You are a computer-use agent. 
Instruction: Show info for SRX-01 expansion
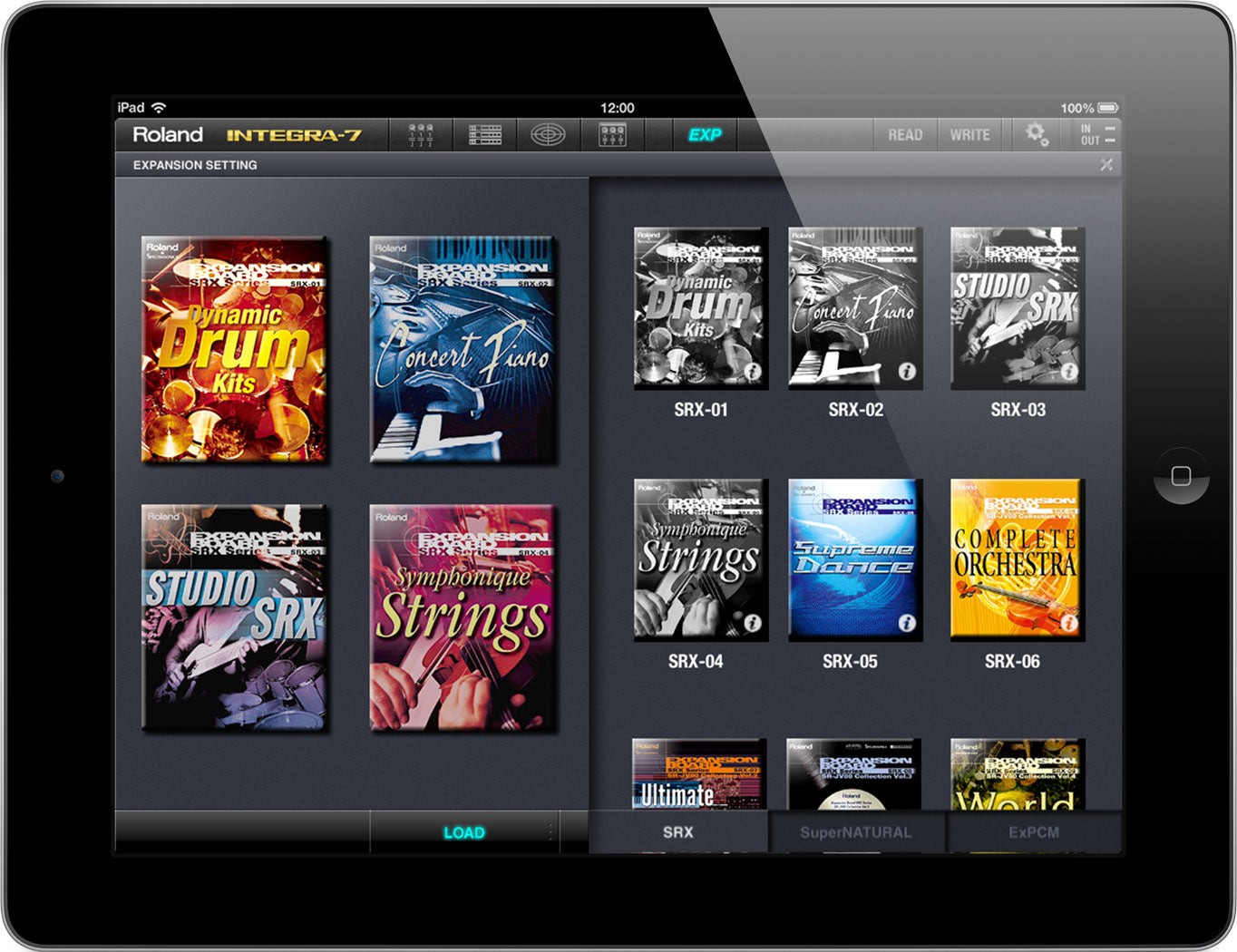(x=753, y=371)
